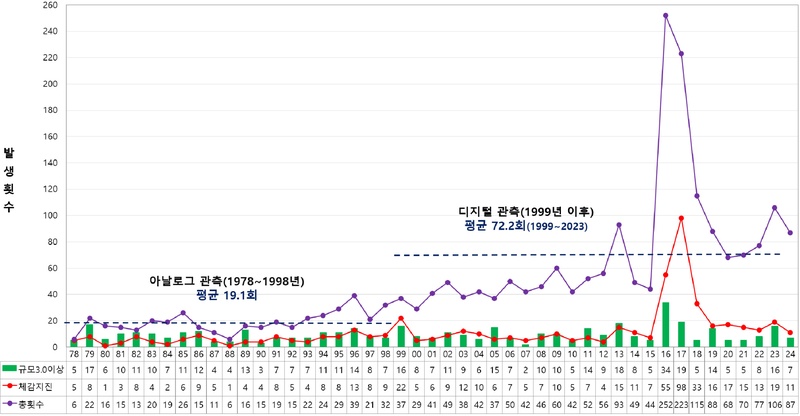Screen dimensions: 800x416
Task: Click the dashed digital-average line
Action: (587, 254)
